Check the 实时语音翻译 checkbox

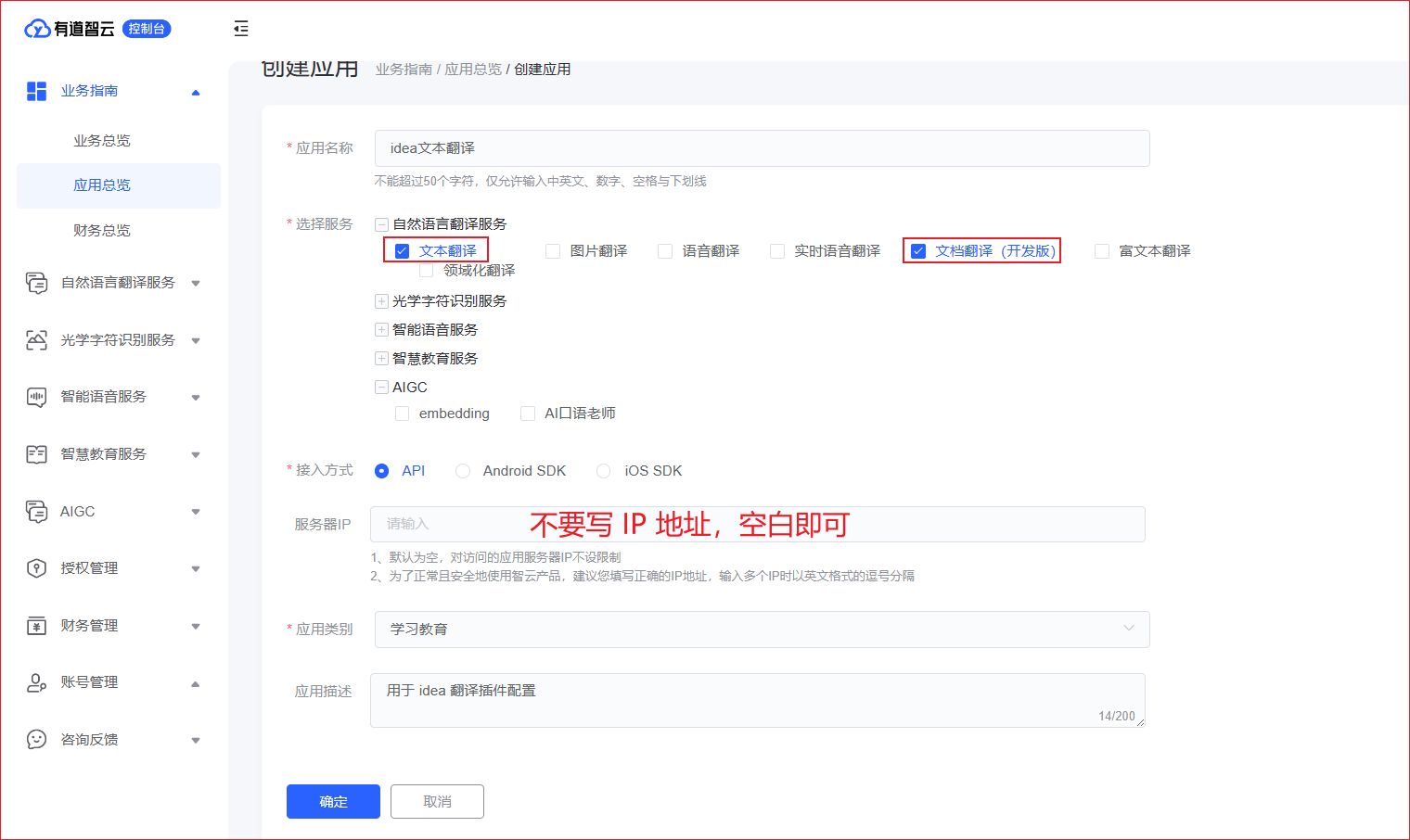[777, 251]
